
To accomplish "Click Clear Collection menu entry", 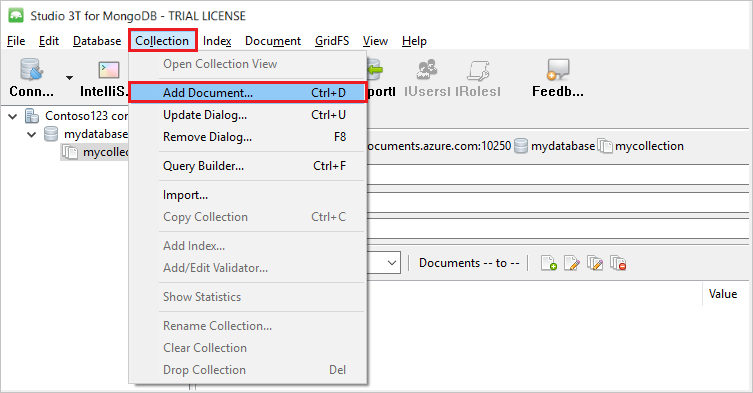I will 248,347.
